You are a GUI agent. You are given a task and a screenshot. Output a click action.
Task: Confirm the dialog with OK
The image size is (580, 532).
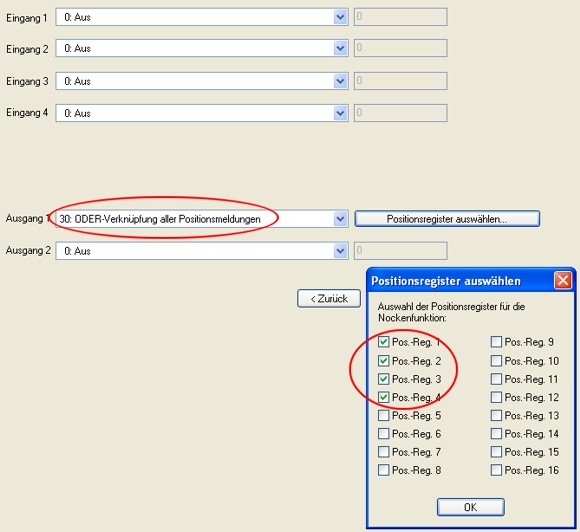click(471, 507)
